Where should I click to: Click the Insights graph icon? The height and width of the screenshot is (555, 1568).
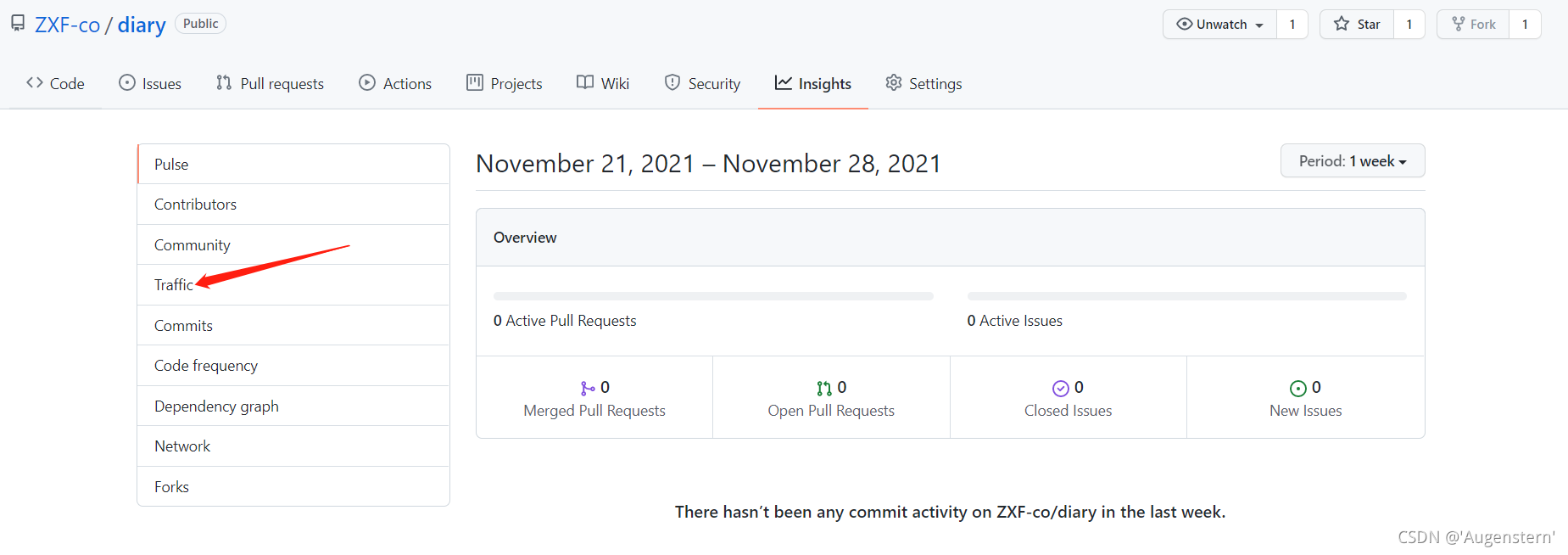tap(784, 82)
